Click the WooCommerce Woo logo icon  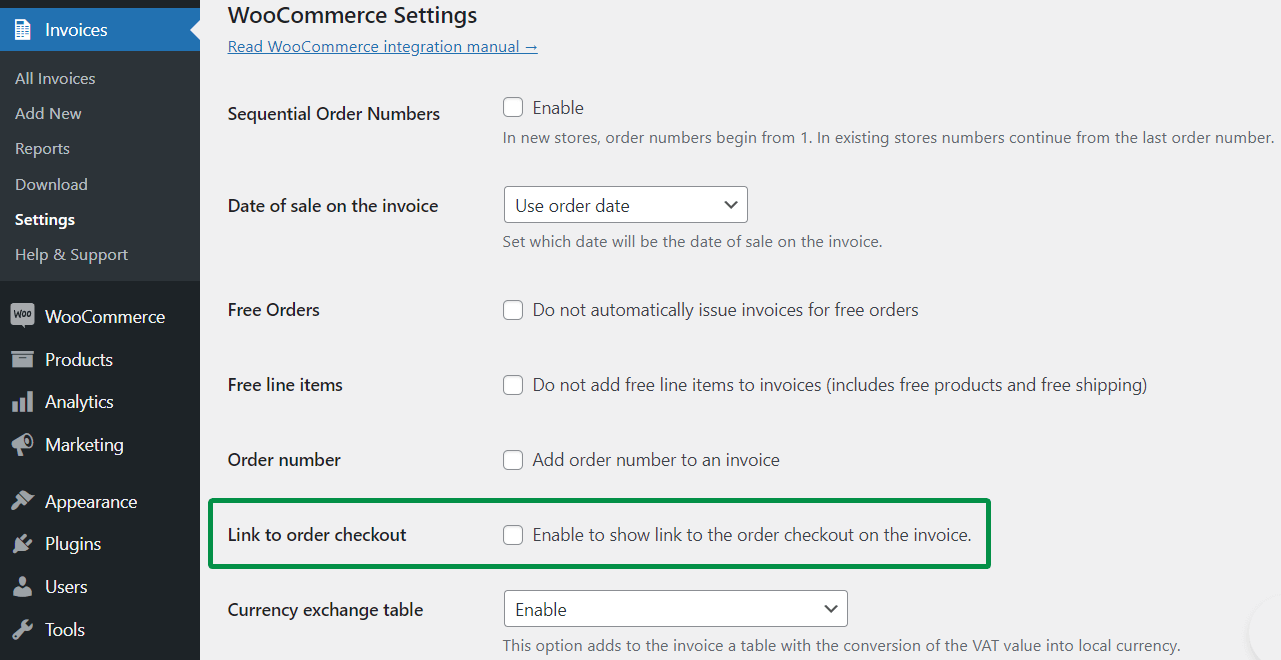22,316
